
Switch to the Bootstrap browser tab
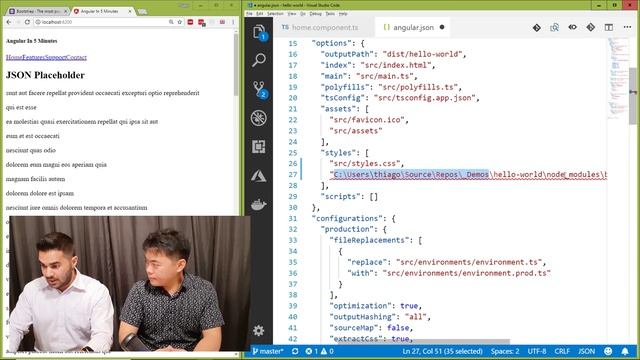pos(38,11)
